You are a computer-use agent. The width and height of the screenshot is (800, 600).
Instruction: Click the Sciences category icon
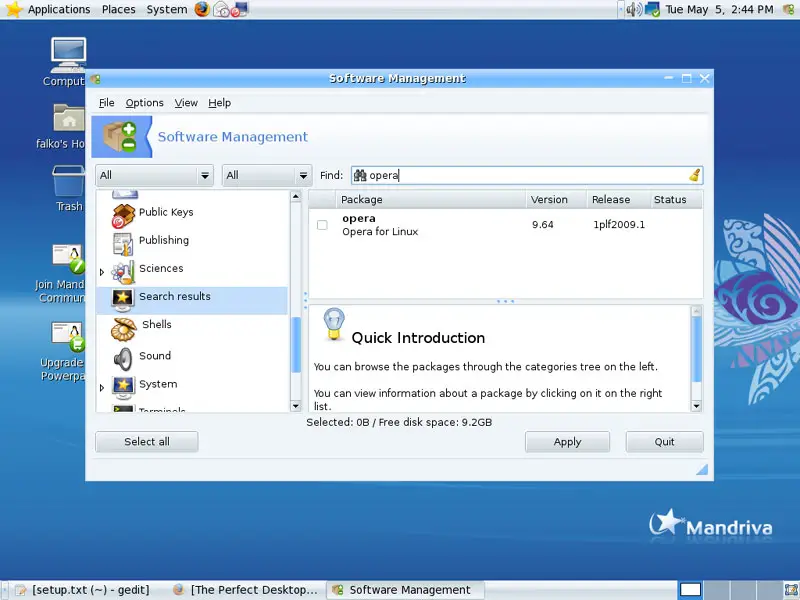123,272
